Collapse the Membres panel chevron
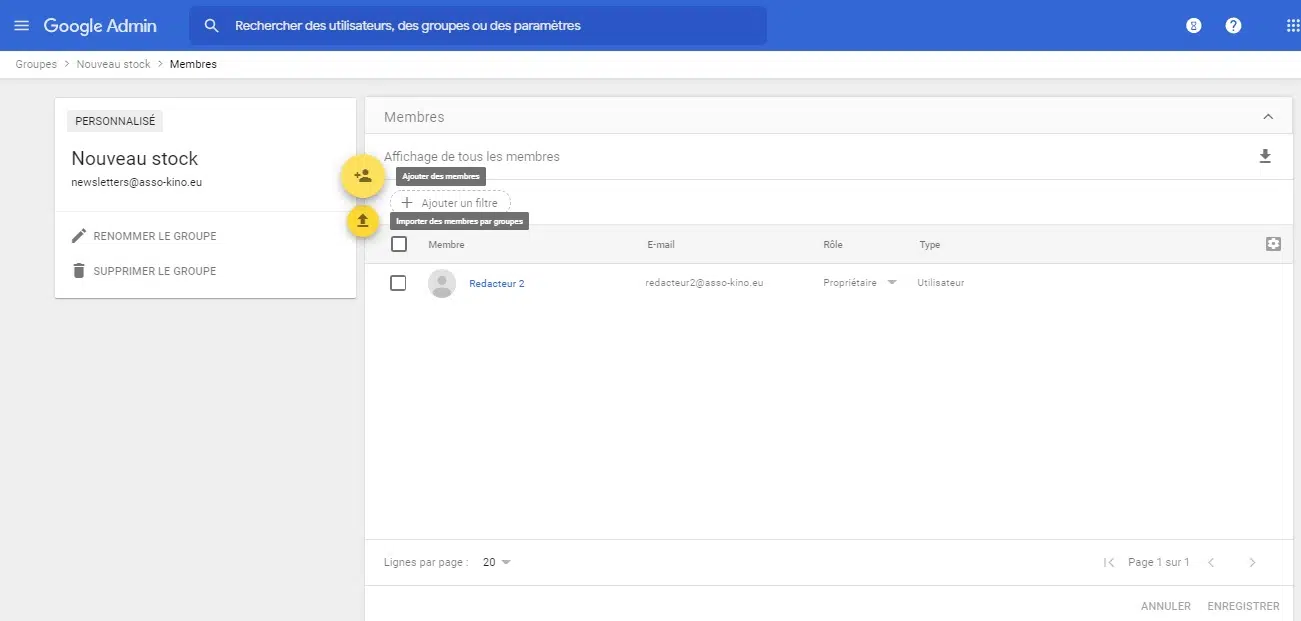This screenshot has height=621, width=1301. (1268, 117)
